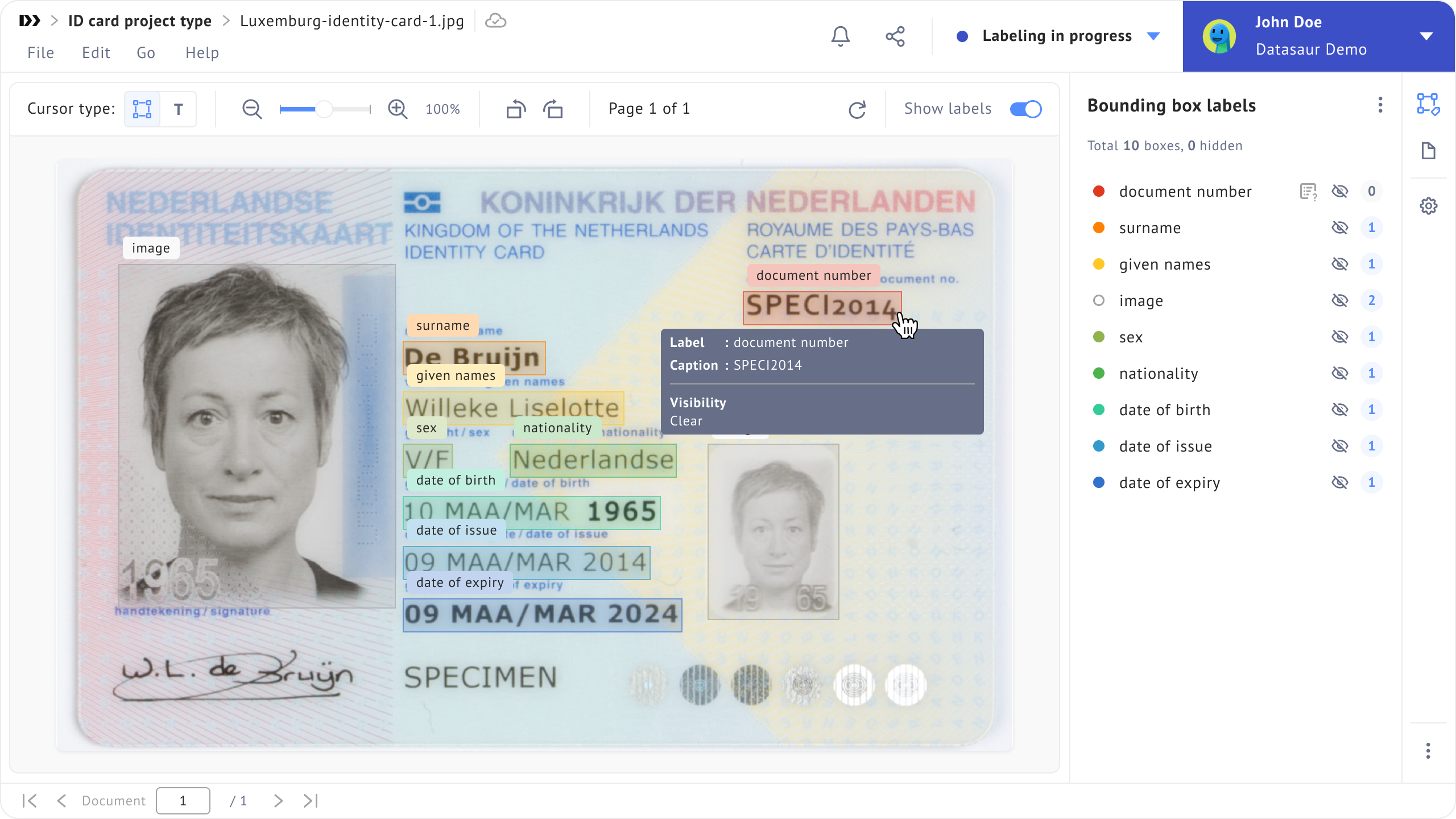This screenshot has height=819, width=1456.
Task: Click the refresh icon in toolbar
Action: [857, 109]
